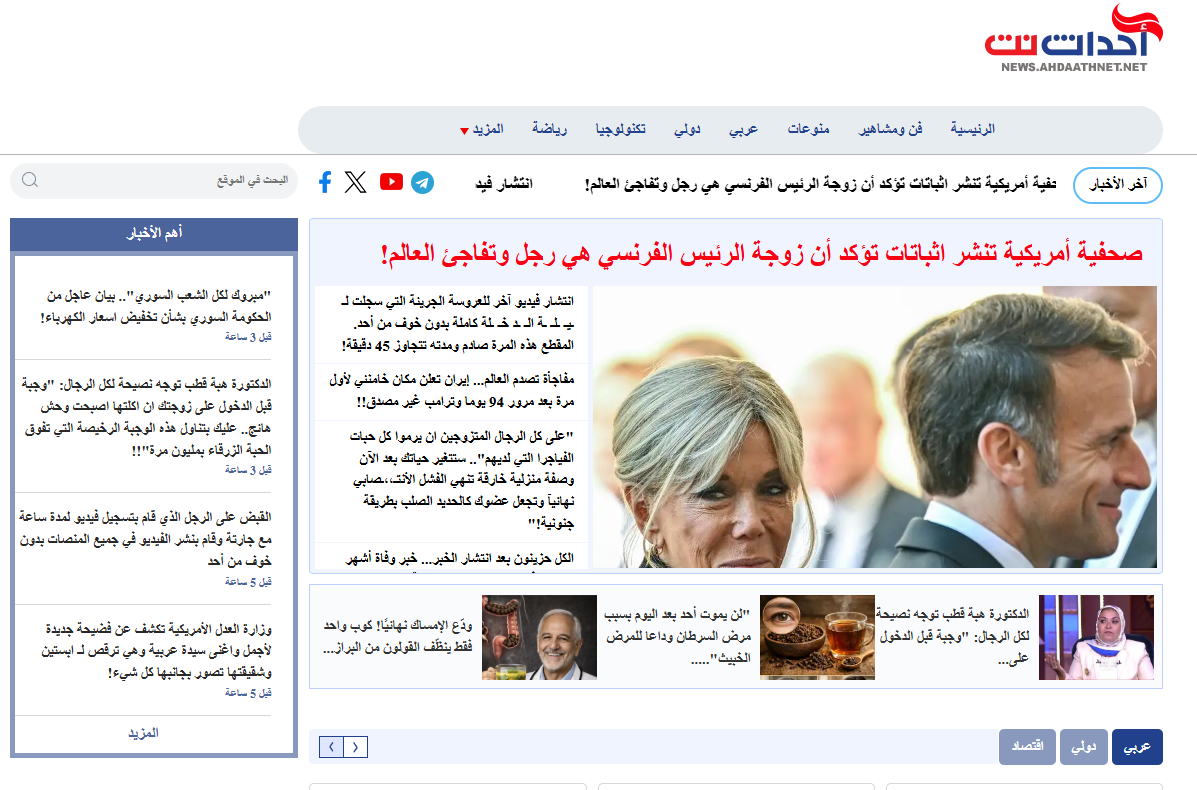
Task: Open the رياضة menu item
Action: click(550, 129)
